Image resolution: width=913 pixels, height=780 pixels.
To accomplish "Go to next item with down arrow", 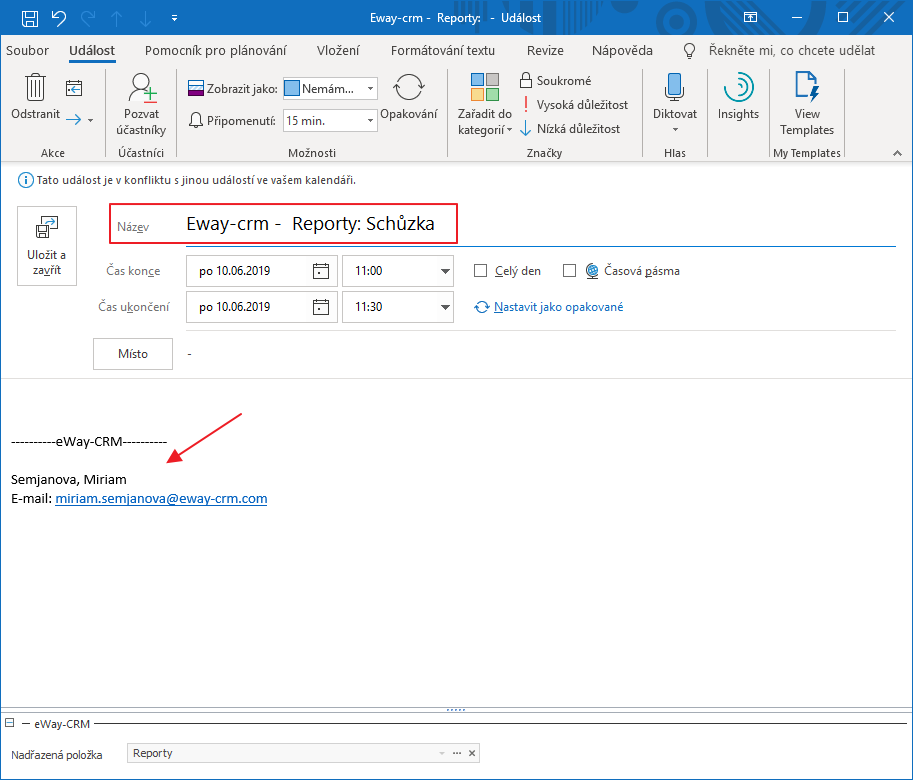I will pos(145,18).
